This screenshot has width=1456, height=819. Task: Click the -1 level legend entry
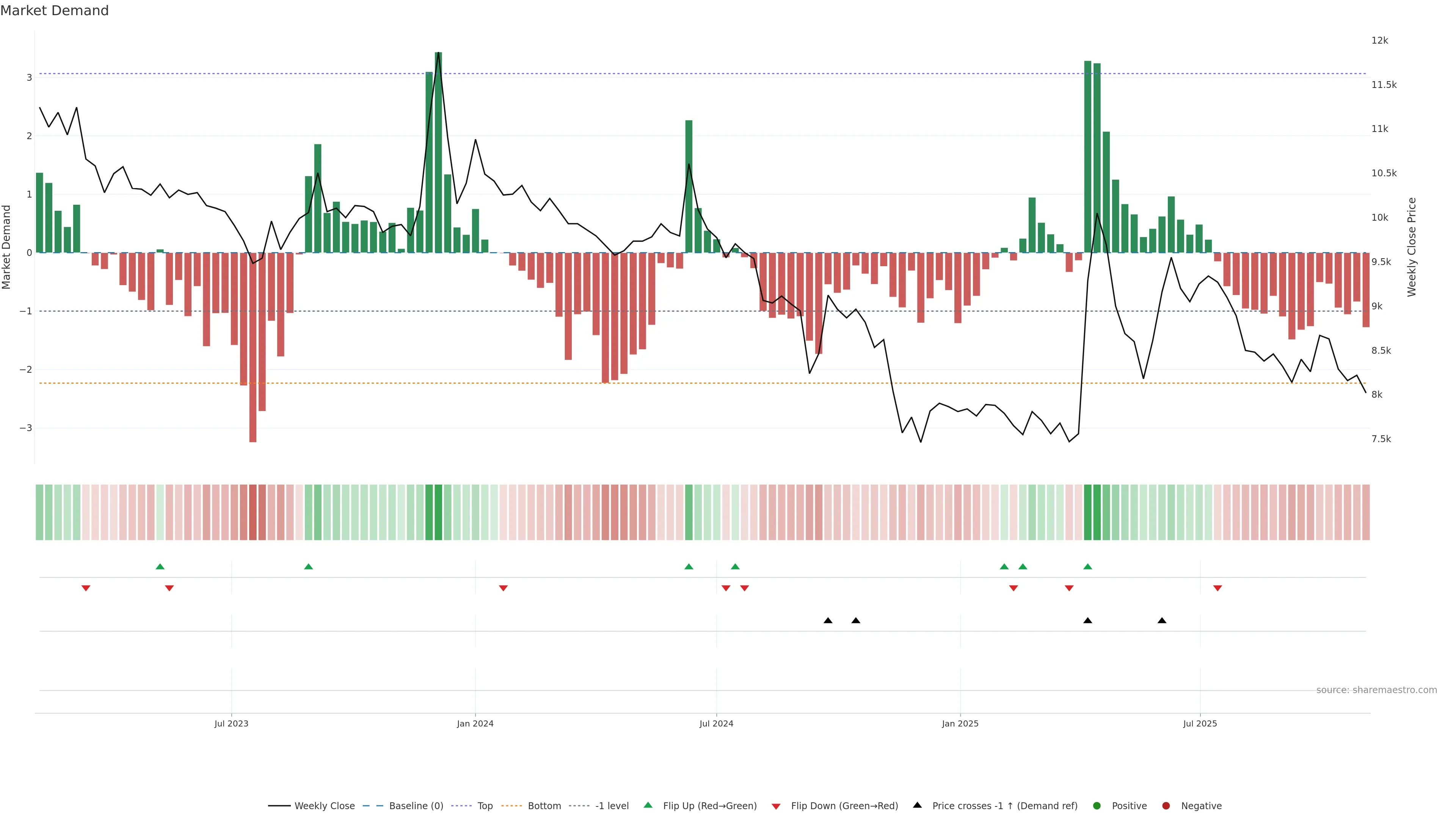pos(612,806)
